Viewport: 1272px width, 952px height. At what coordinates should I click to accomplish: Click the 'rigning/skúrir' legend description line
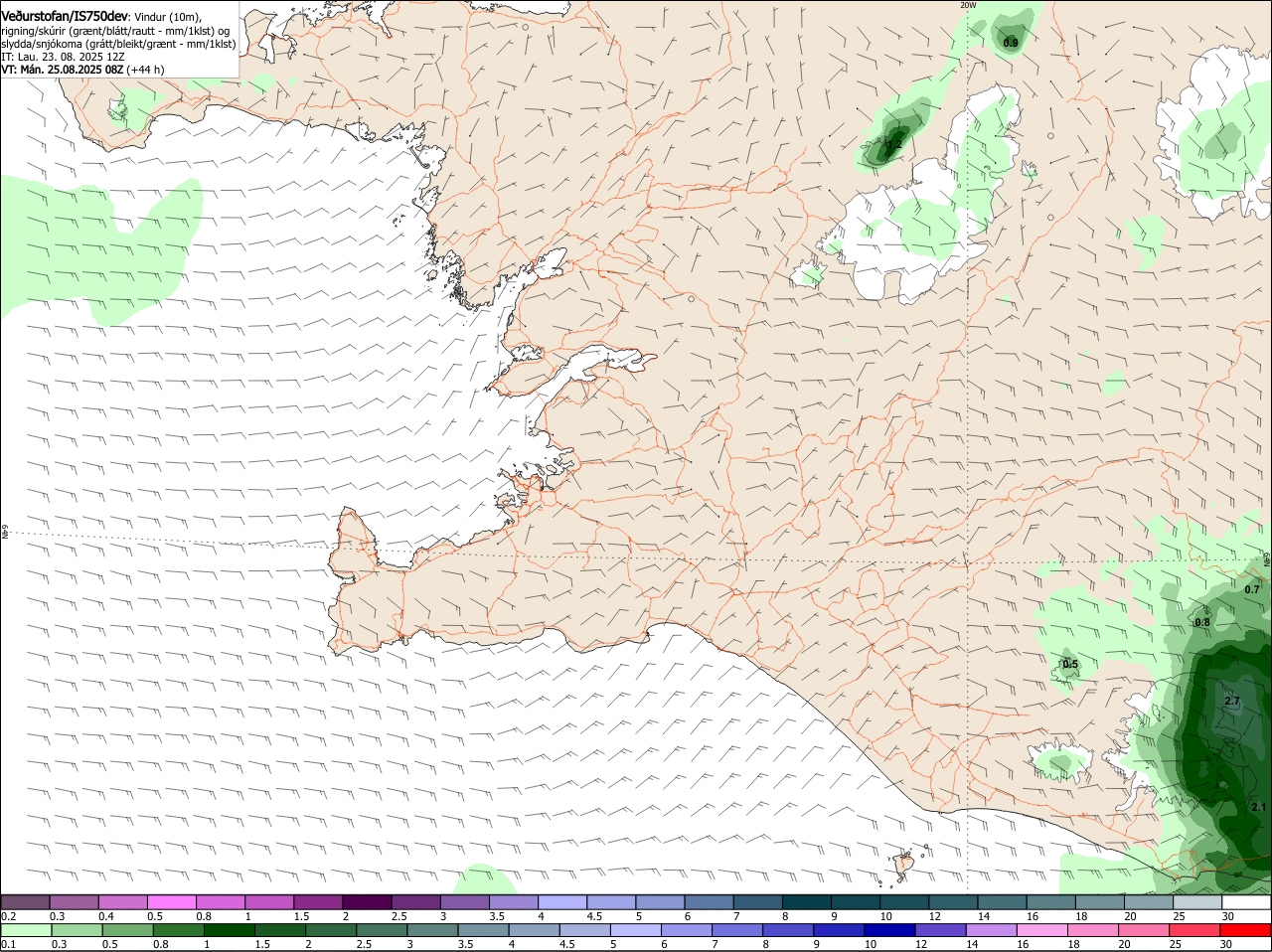click(x=115, y=31)
